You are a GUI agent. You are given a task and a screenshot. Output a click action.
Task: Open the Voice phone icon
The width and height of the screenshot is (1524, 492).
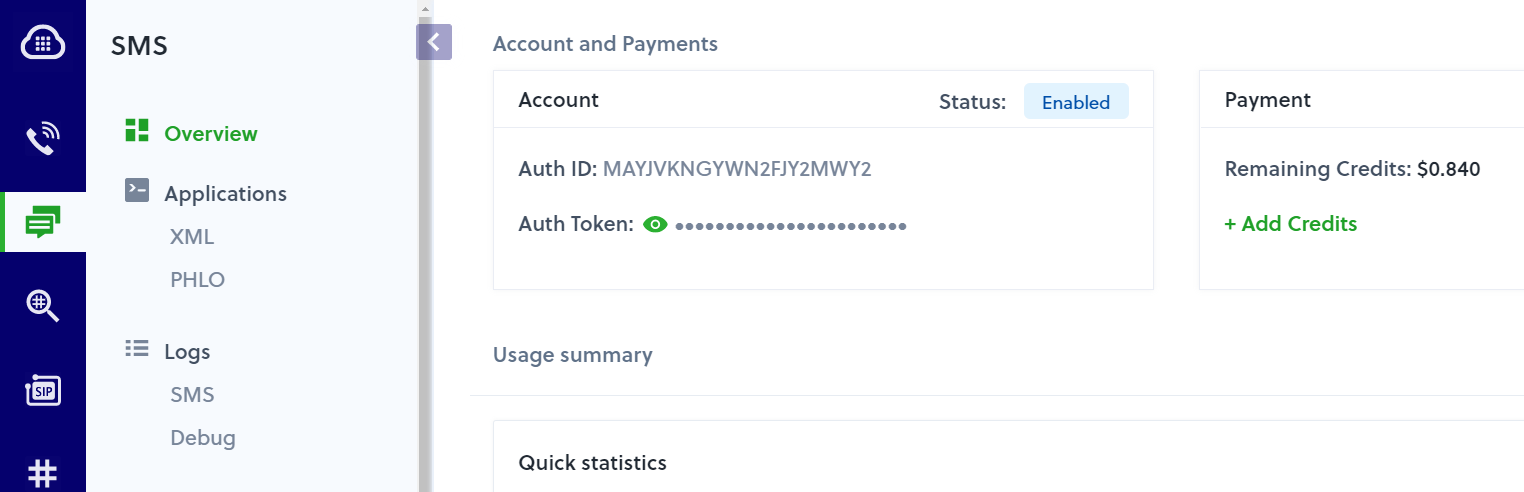[43, 138]
